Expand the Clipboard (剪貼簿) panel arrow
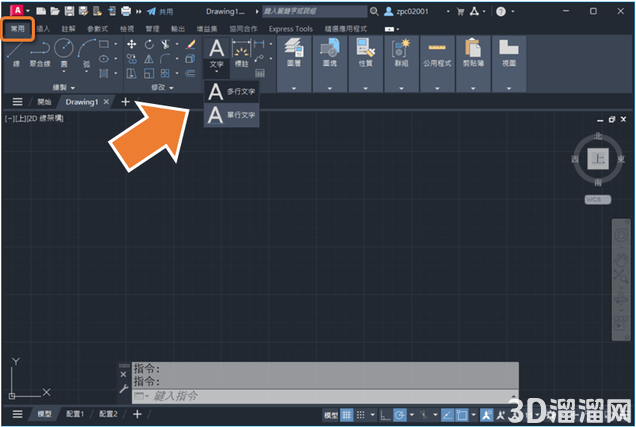The image size is (636, 427). pos(473,88)
